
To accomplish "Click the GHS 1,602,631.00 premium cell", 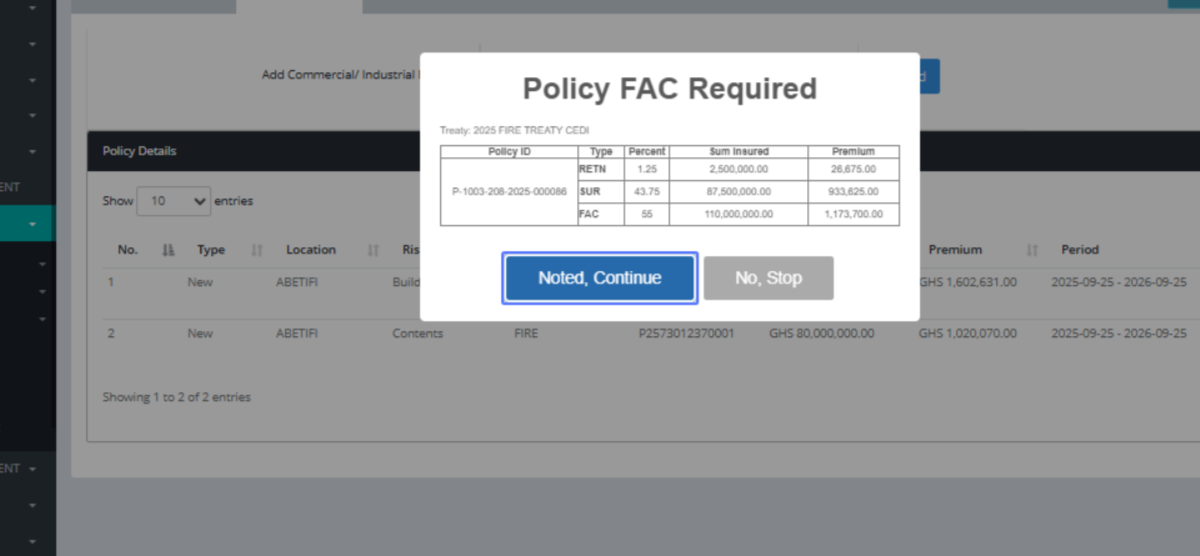I will click(967, 282).
